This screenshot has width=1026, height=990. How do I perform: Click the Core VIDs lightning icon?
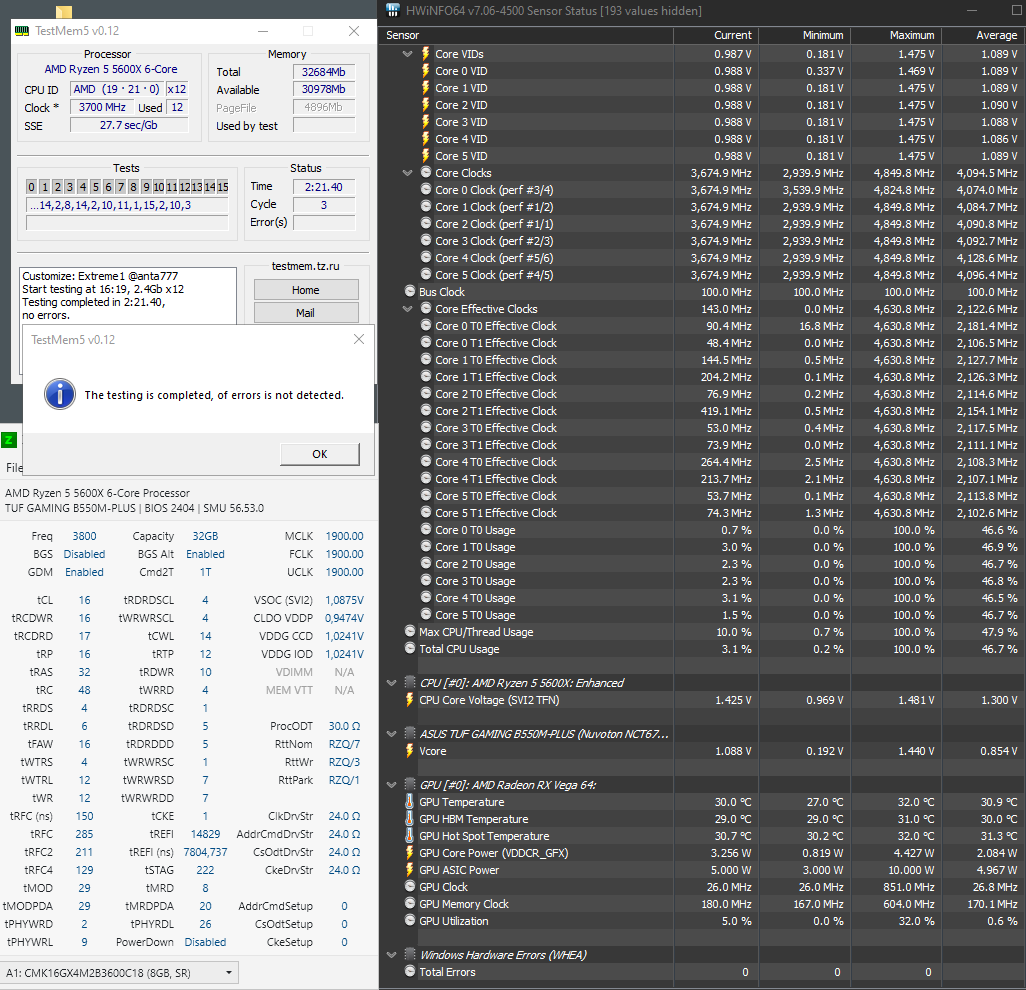pos(425,54)
